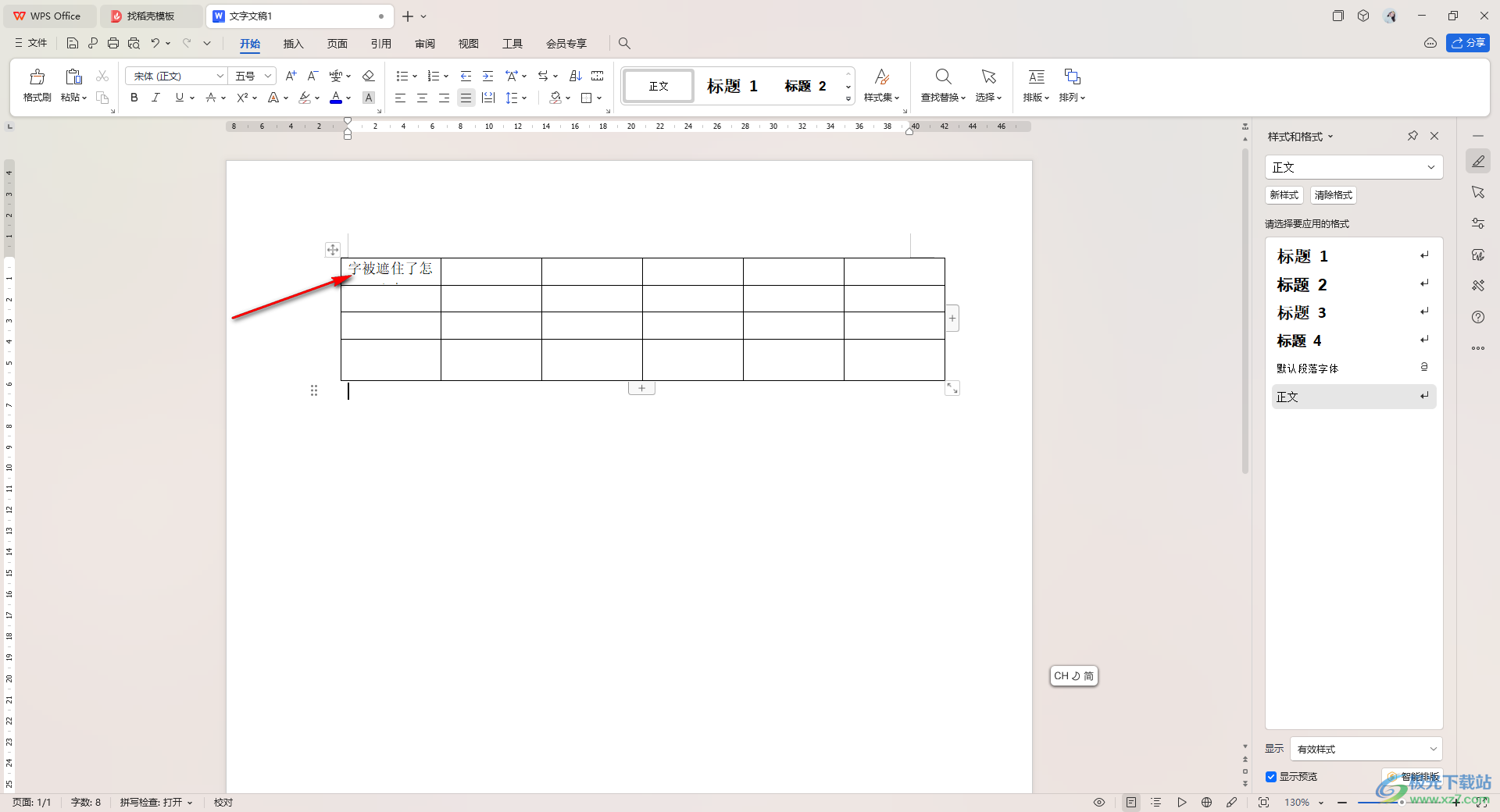Click the decrease indent icon
The height and width of the screenshot is (812, 1500).
pos(466,76)
